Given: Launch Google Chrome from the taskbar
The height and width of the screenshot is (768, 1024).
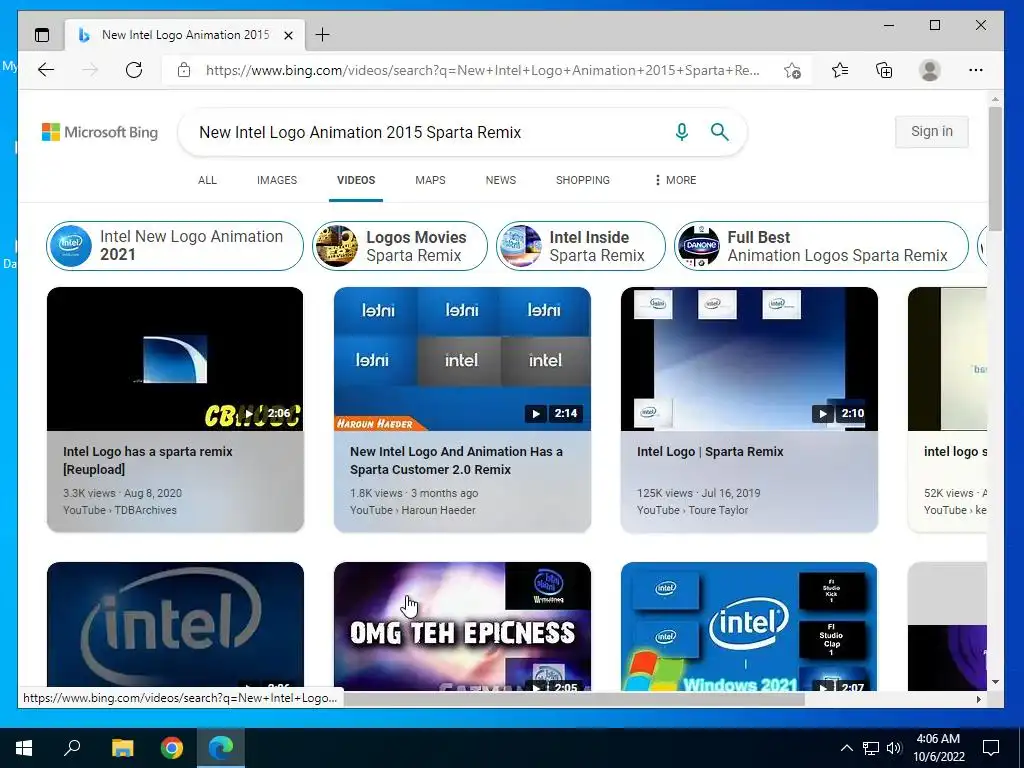Looking at the screenshot, I should click(172, 748).
